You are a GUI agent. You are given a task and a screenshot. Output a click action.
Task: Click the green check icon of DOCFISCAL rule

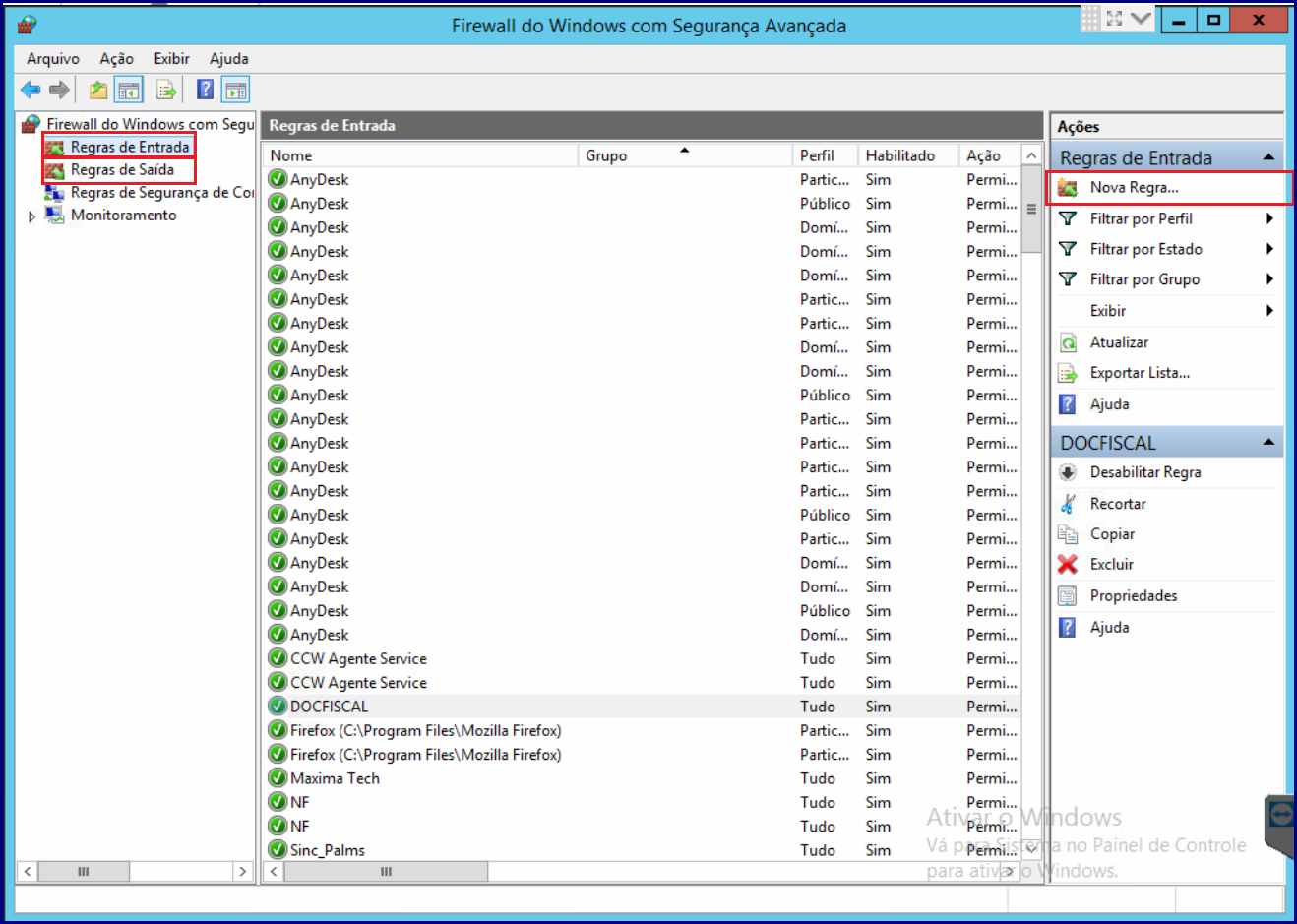278,707
